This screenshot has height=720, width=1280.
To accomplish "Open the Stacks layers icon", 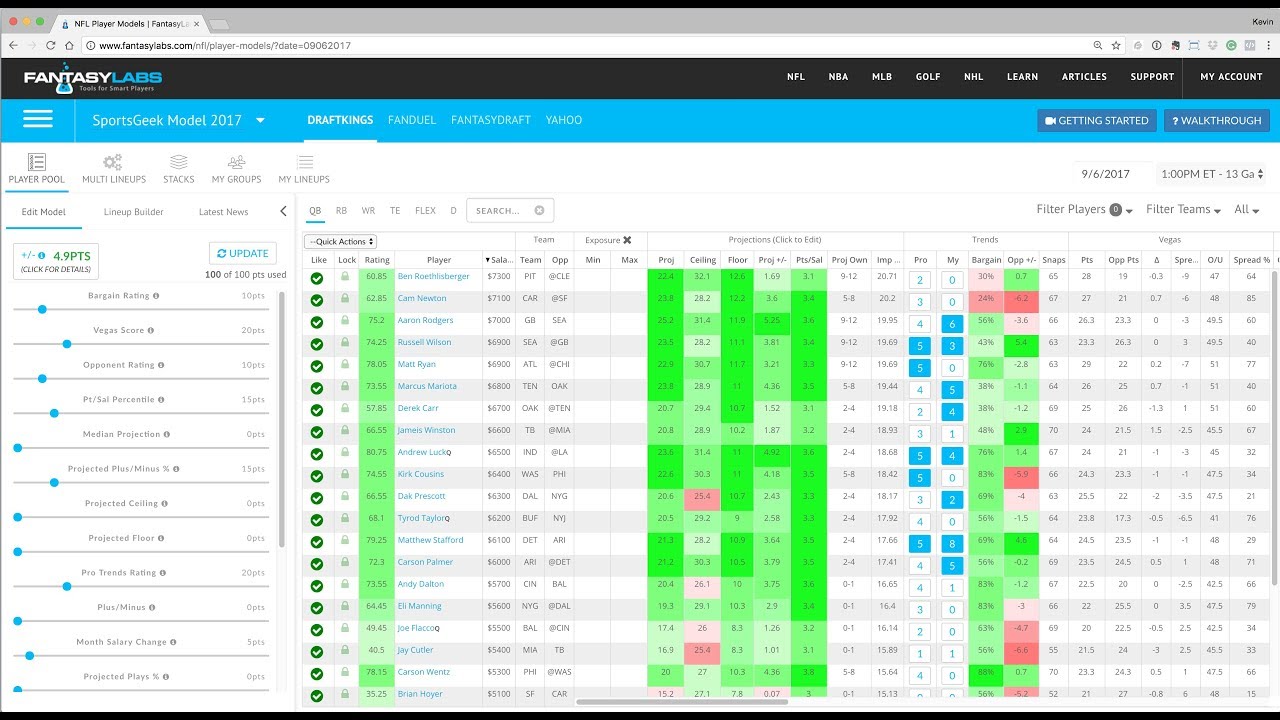I will tap(178, 162).
